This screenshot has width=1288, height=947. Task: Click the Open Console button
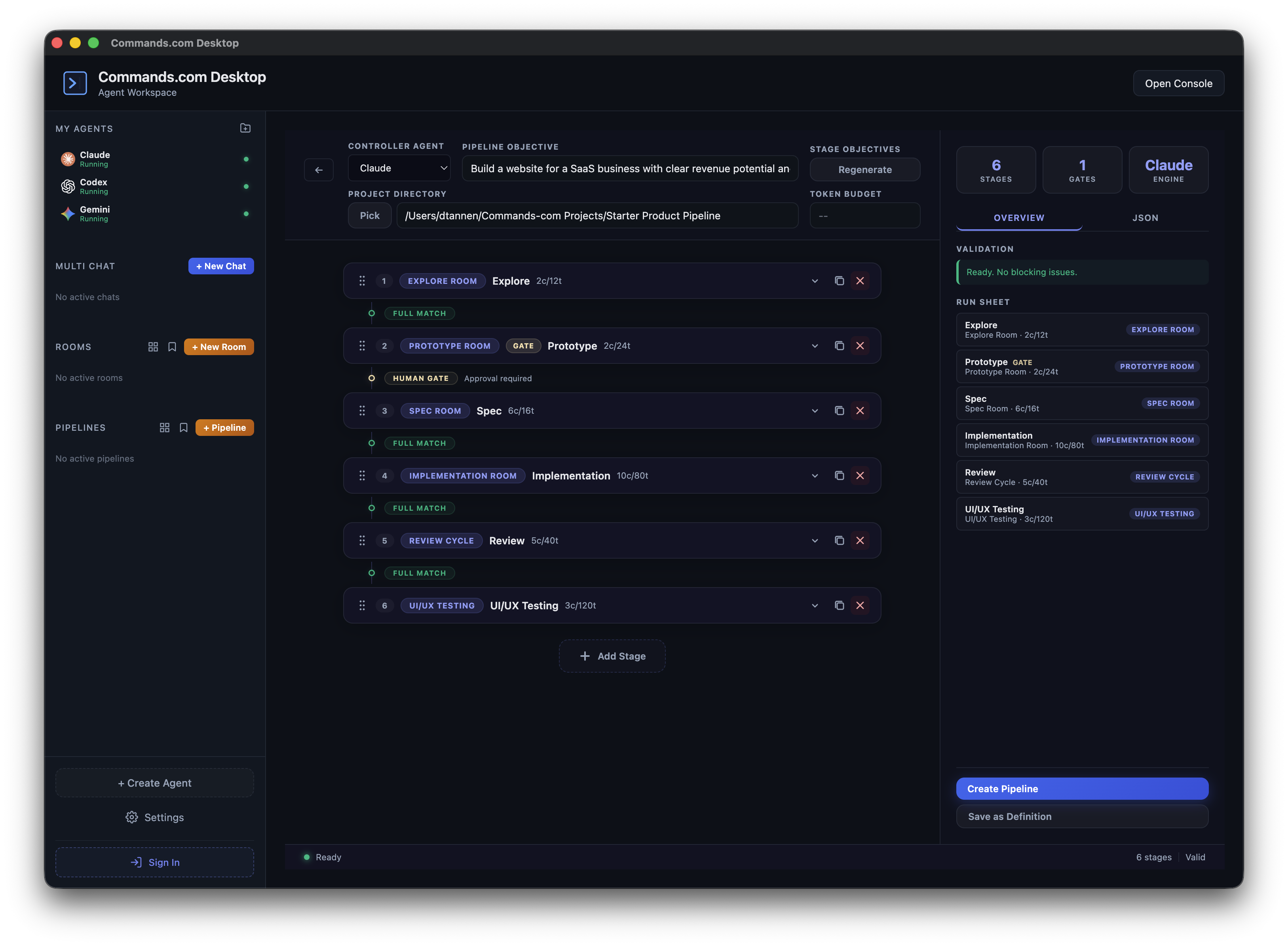pos(1179,83)
